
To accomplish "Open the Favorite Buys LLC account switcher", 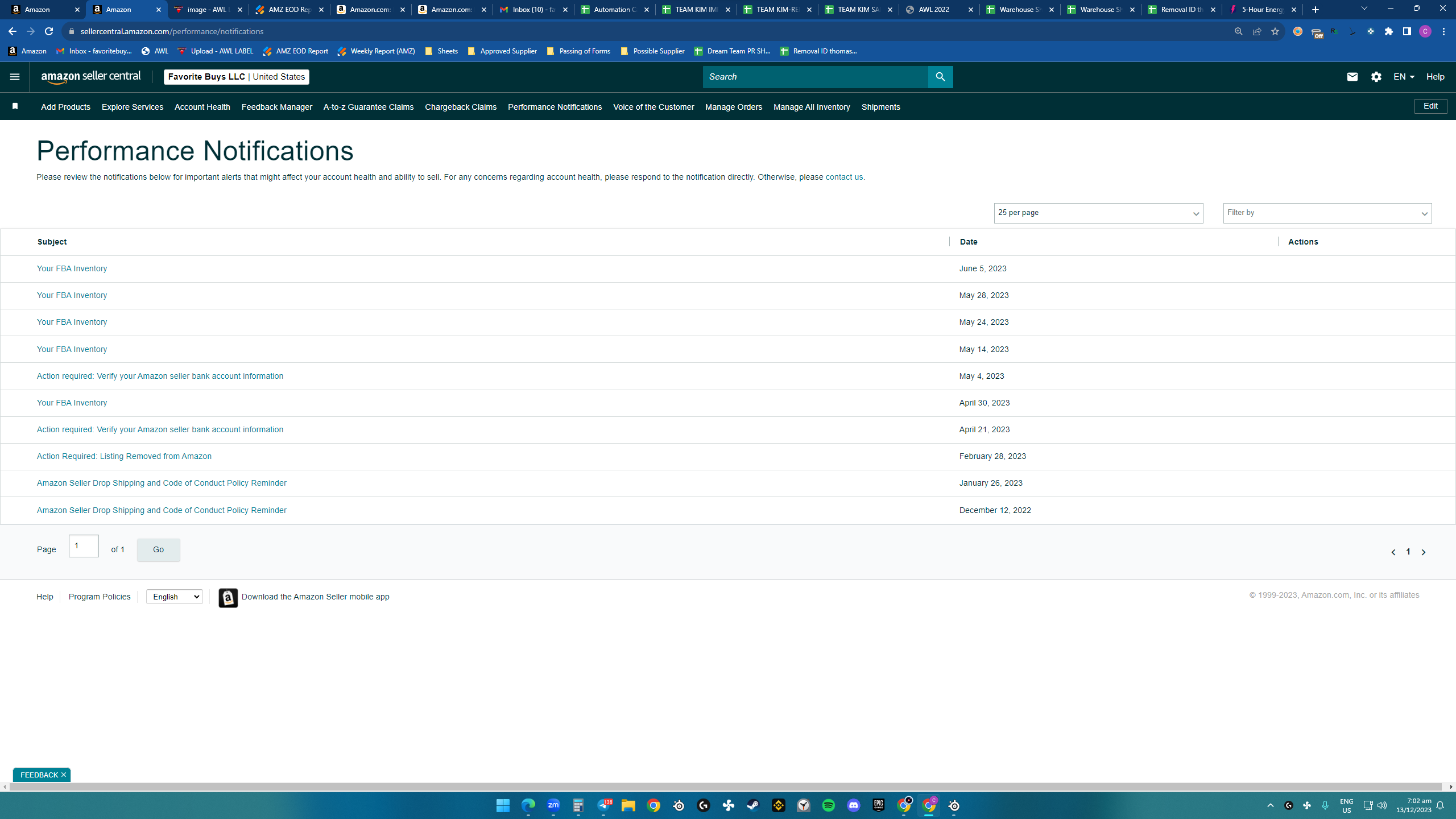I will [237, 77].
